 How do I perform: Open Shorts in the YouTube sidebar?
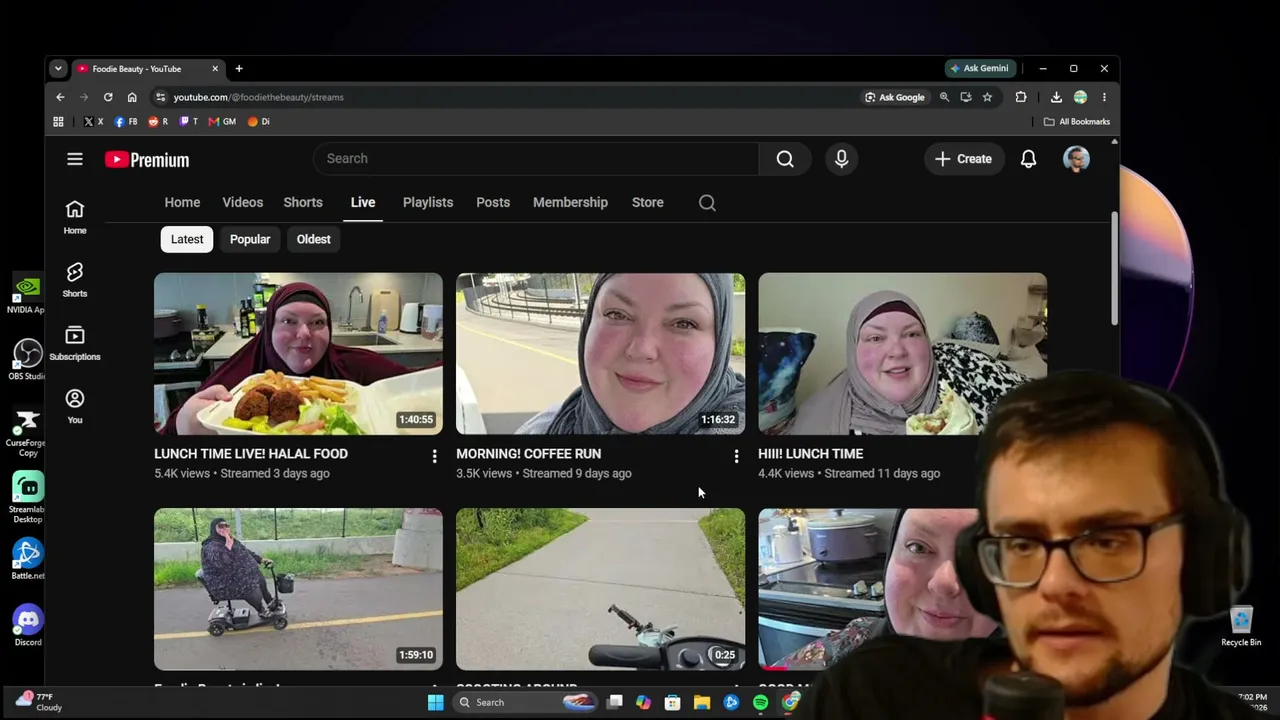[x=75, y=279]
